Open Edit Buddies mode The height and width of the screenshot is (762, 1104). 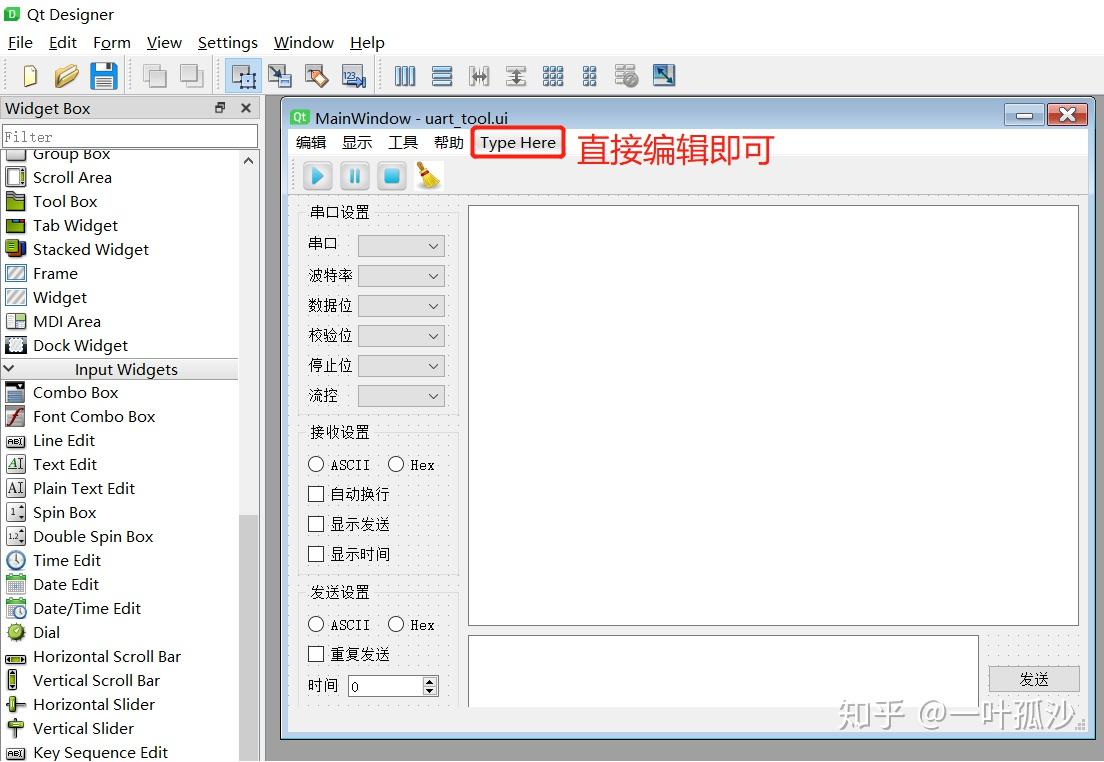(317, 75)
